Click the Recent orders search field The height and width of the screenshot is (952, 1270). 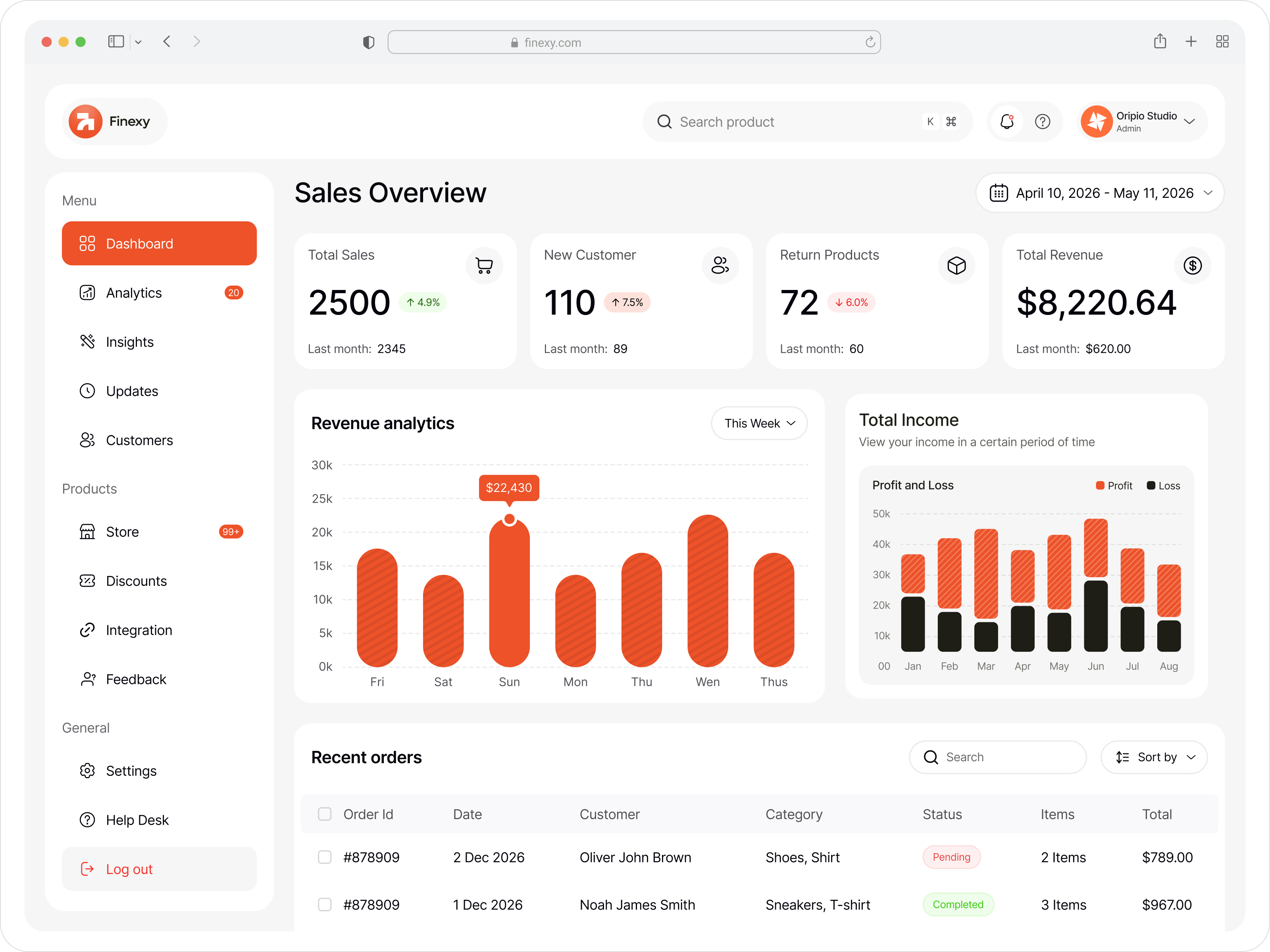click(x=997, y=757)
